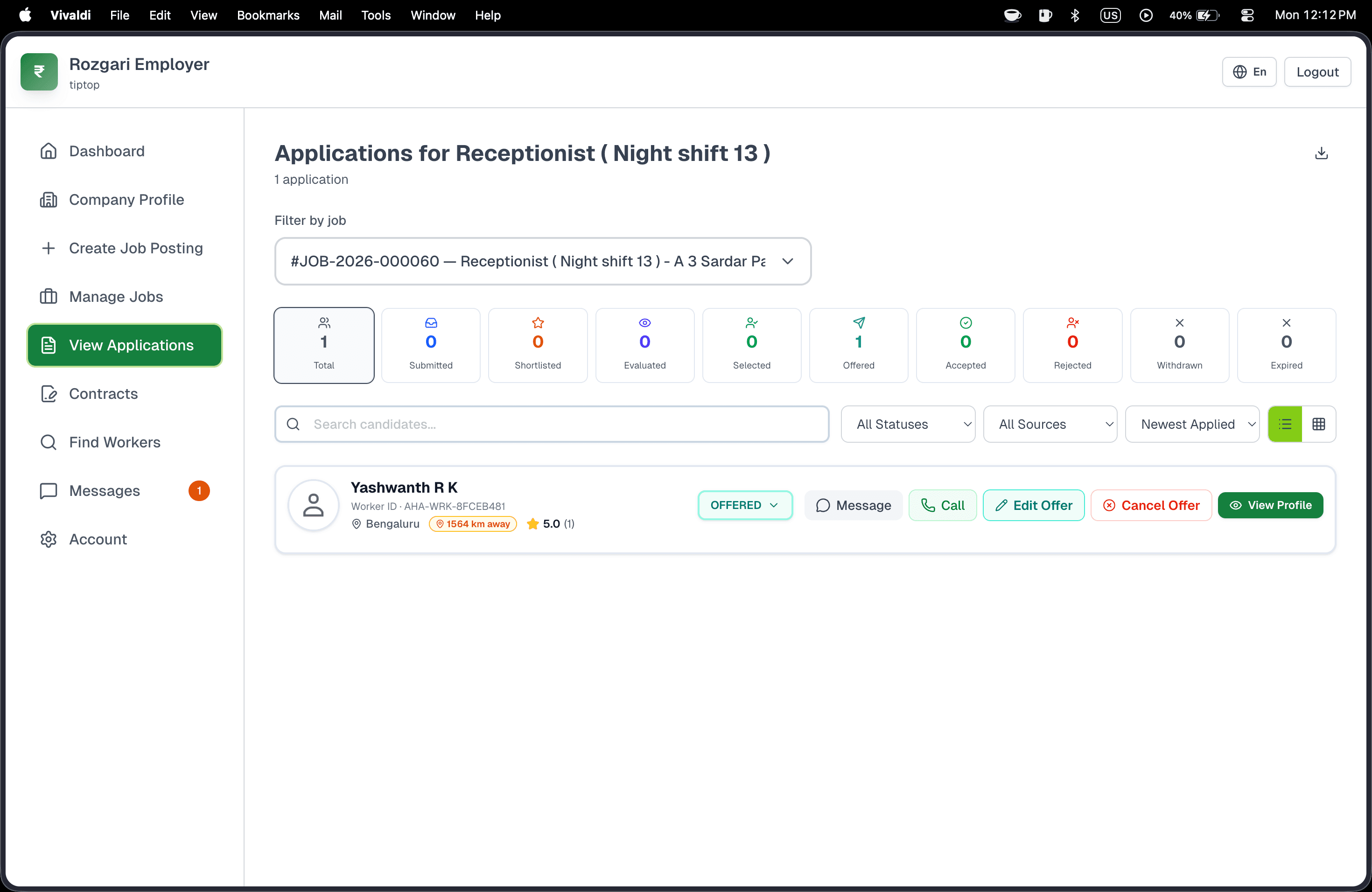Open the En language selector
1372x892 pixels.
(1249, 72)
